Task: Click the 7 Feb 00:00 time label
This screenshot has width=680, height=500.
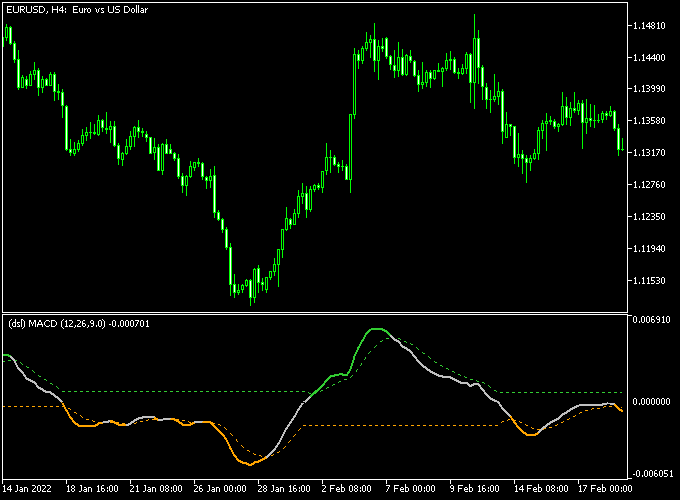Action: coord(410,489)
